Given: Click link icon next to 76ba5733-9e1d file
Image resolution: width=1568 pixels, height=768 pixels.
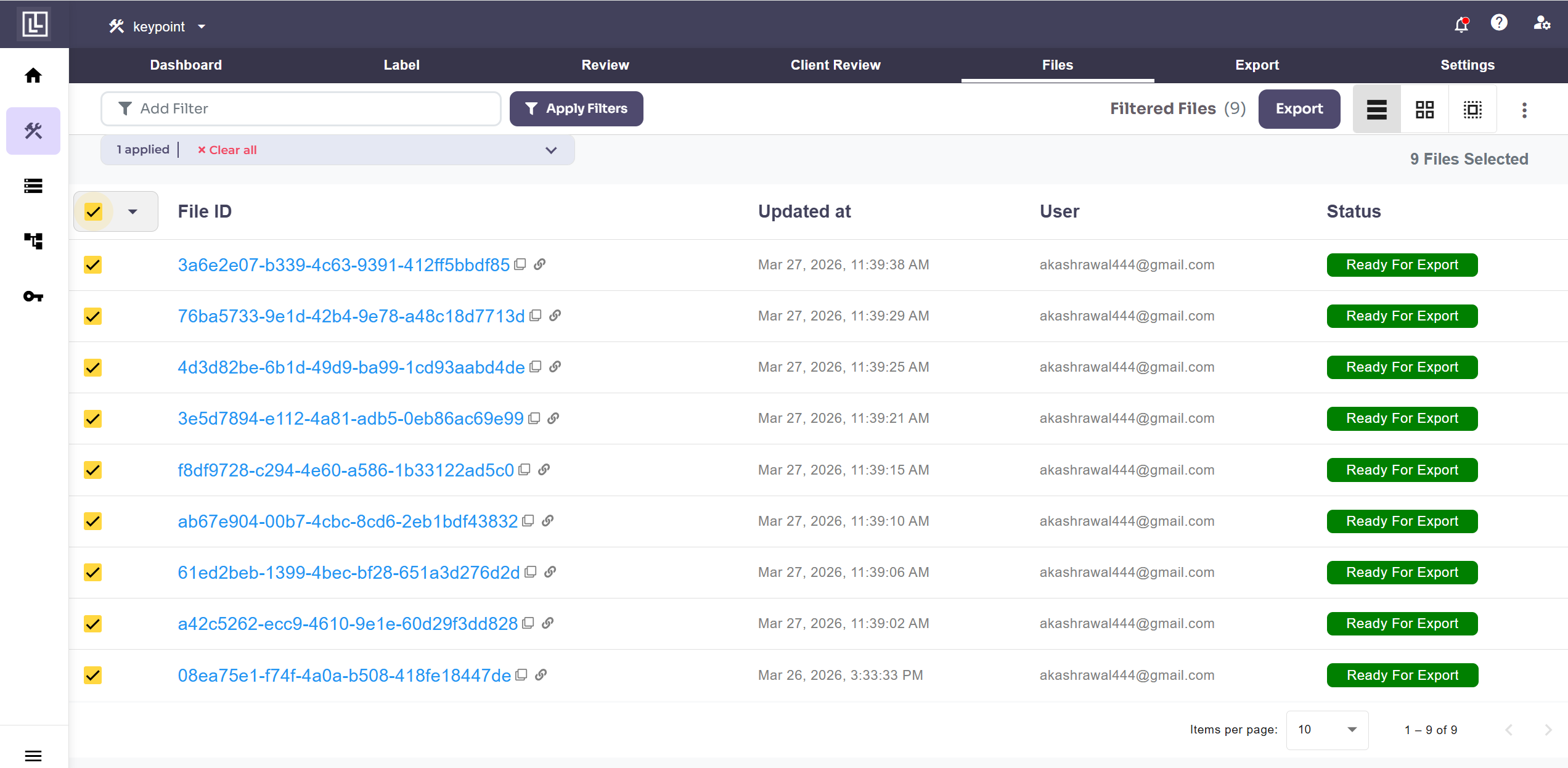Looking at the screenshot, I should pyautogui.click(x=555, y=316).
